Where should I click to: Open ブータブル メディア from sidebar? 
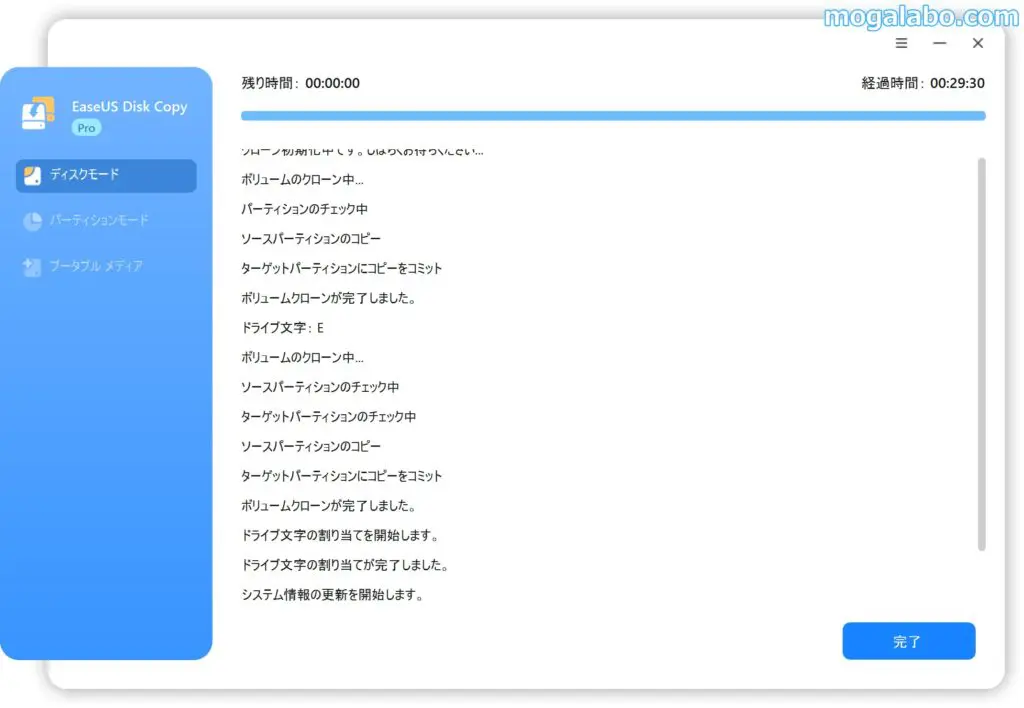(x=96, y=267)
